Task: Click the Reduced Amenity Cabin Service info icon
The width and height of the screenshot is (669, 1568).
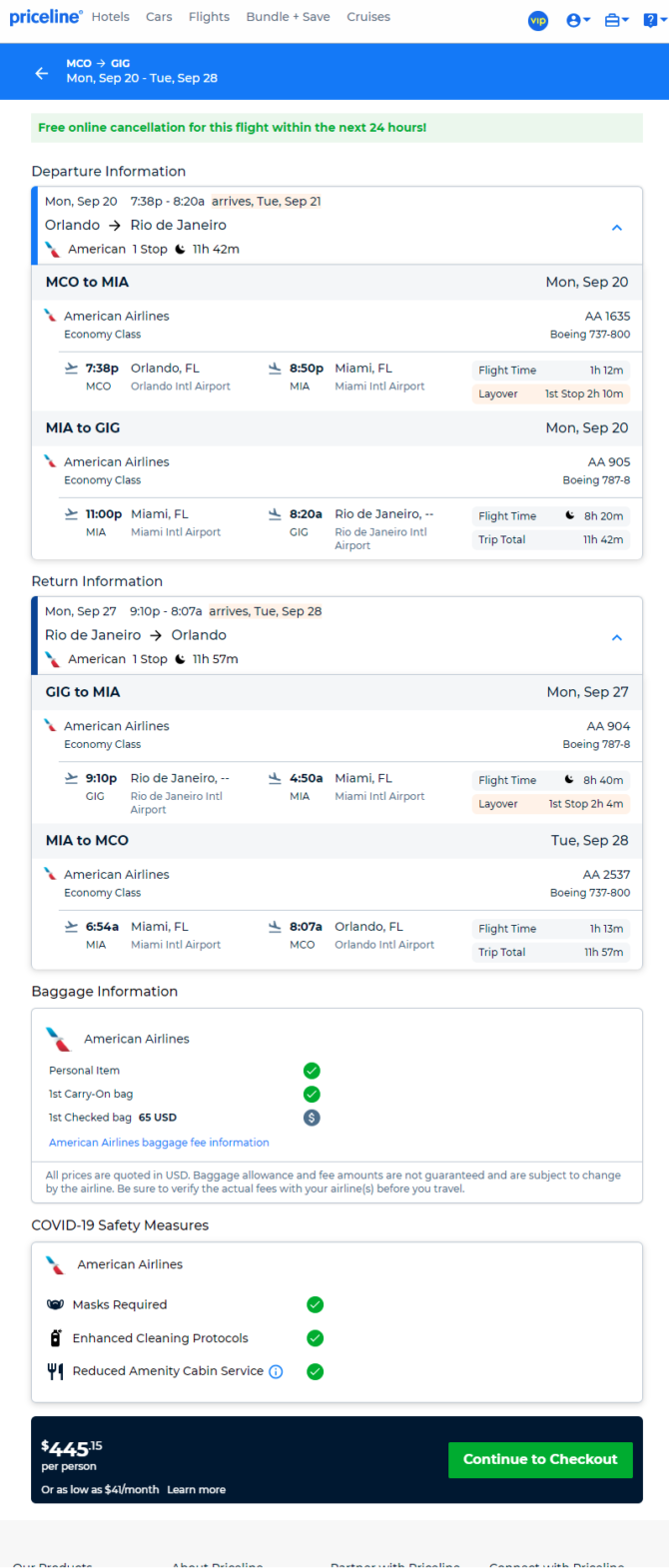Action: tap(277, 1371)
